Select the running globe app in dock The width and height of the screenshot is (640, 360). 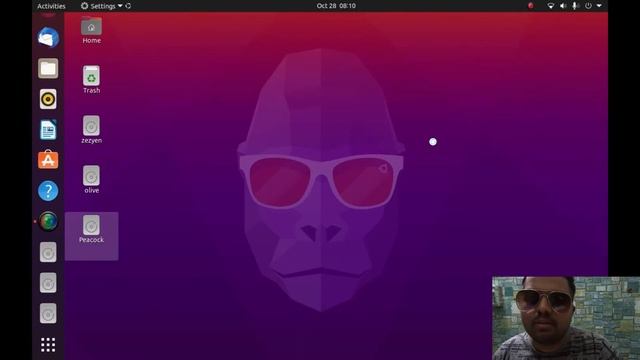(48, 222)
